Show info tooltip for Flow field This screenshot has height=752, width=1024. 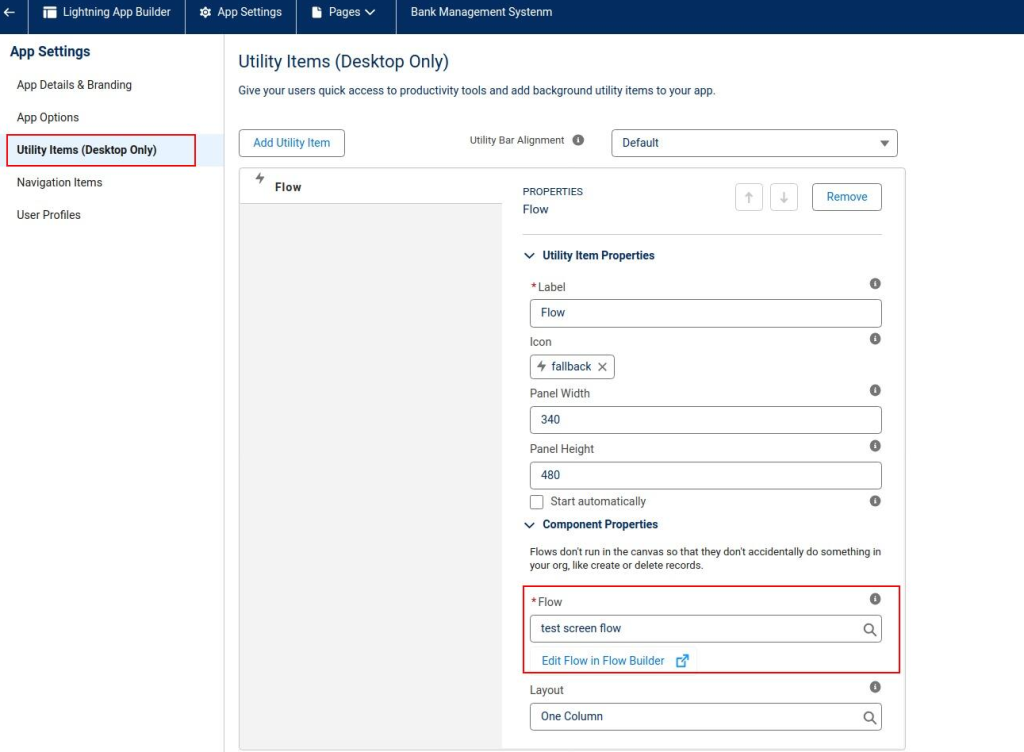tap(875, 599)
